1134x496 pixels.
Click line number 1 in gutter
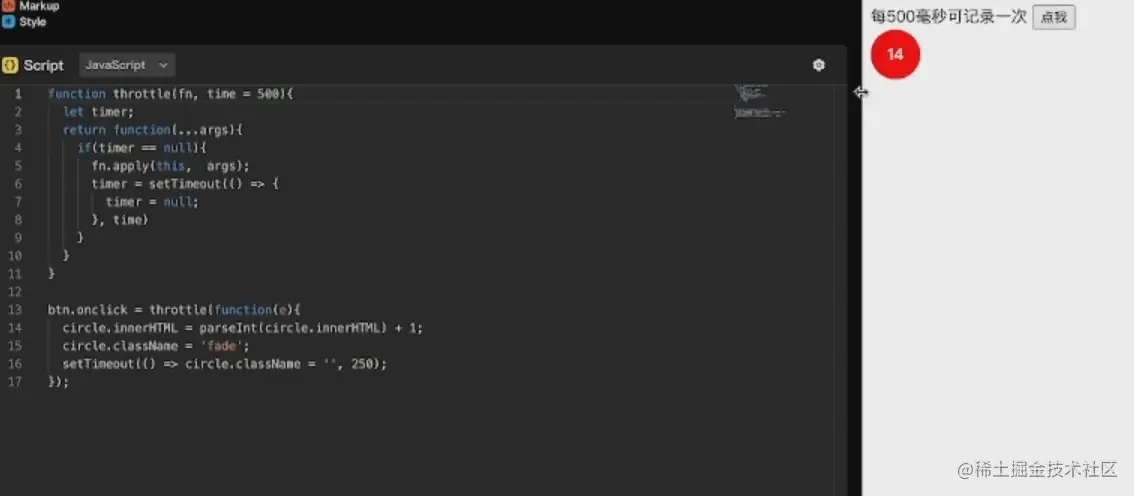(17, 94)
